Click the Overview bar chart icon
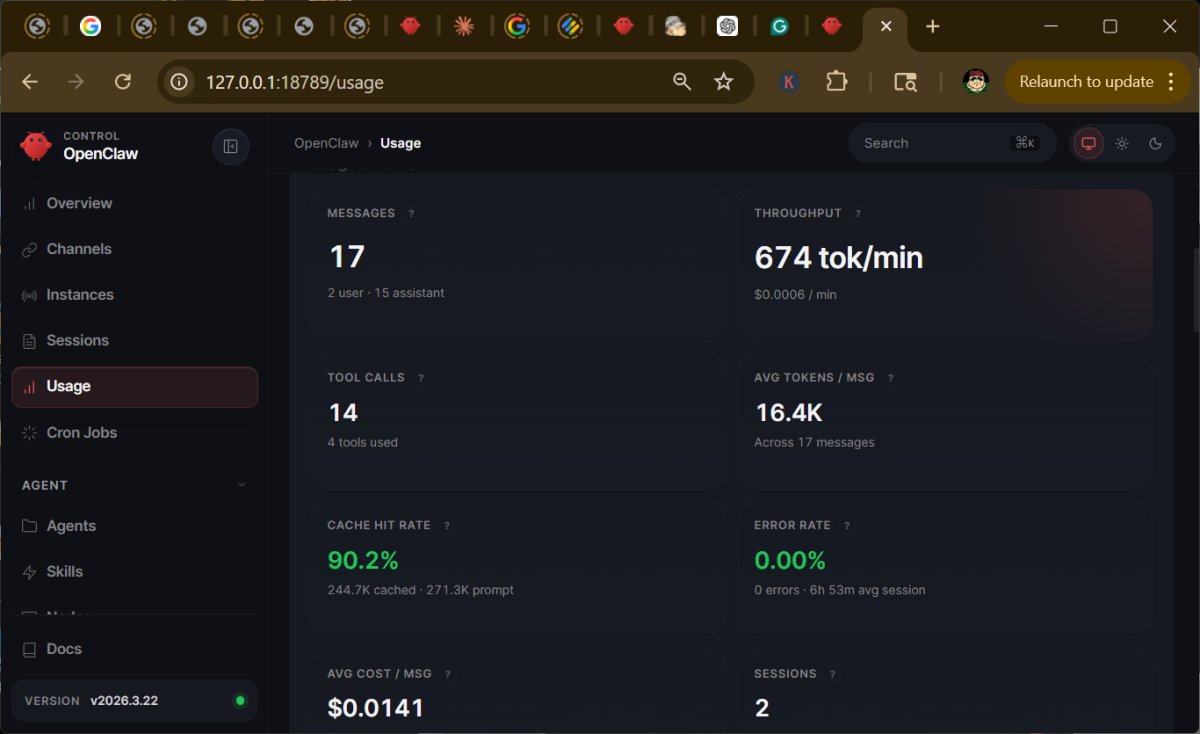1200x734 pixels. pyautogui.click(x=29, y=204)
